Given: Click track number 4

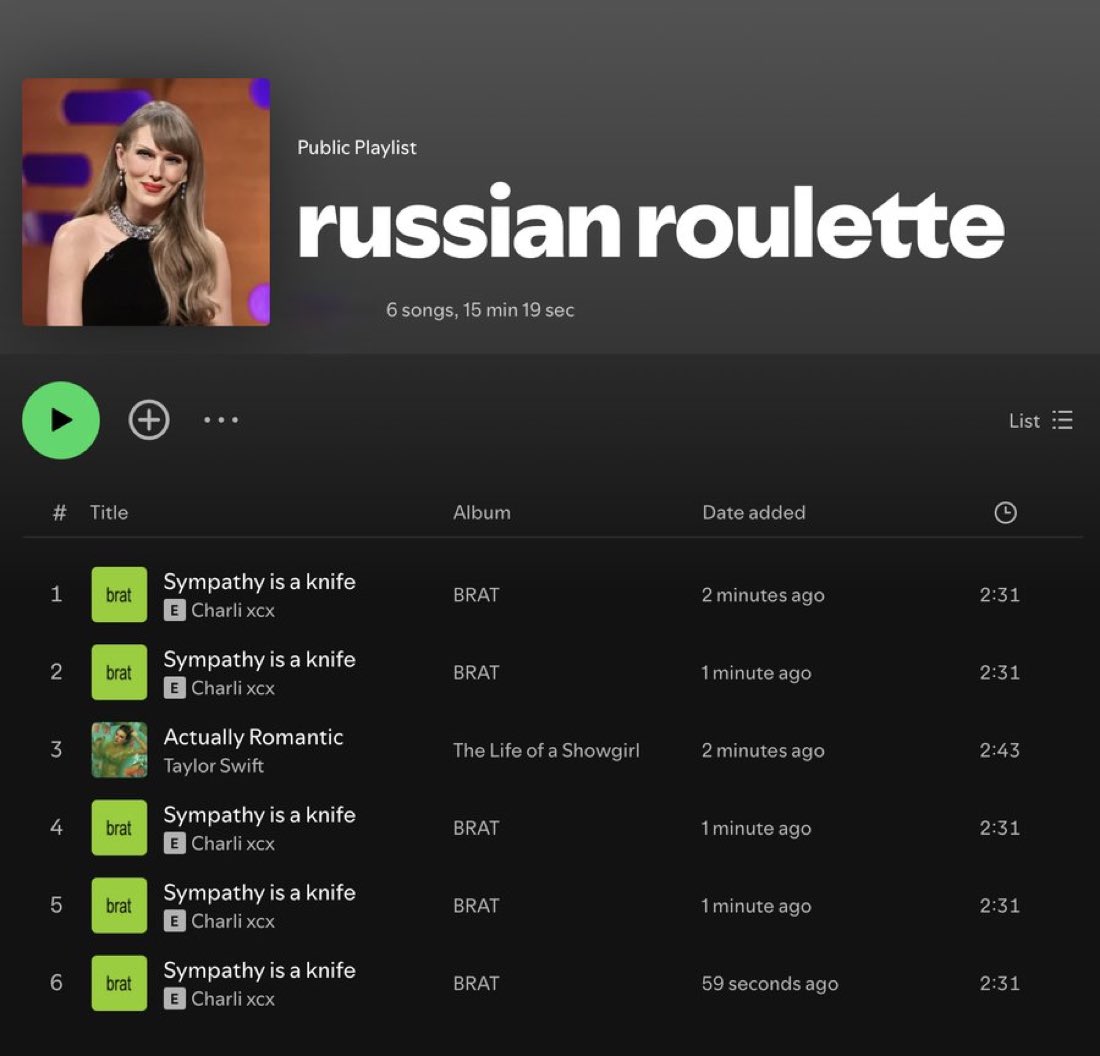Looking at the screenshot, I should point(56,828).
